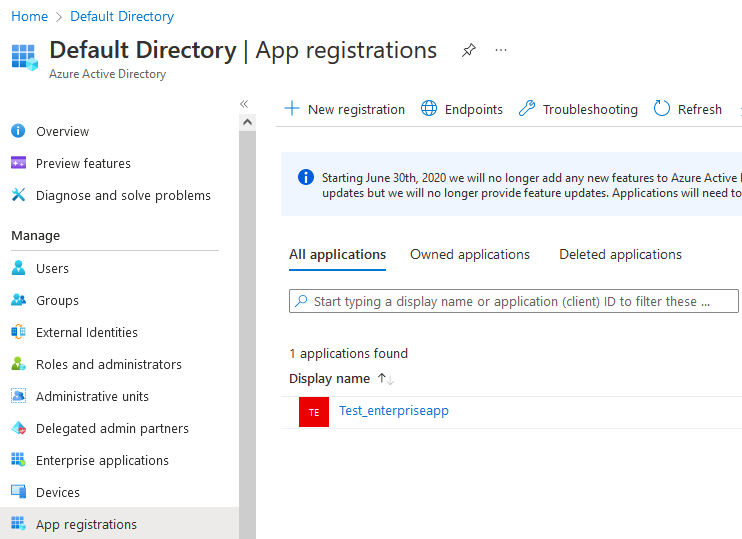Click the Preview features icon
Viewport: 742px width, 539px height.
(x=18, y=163)
